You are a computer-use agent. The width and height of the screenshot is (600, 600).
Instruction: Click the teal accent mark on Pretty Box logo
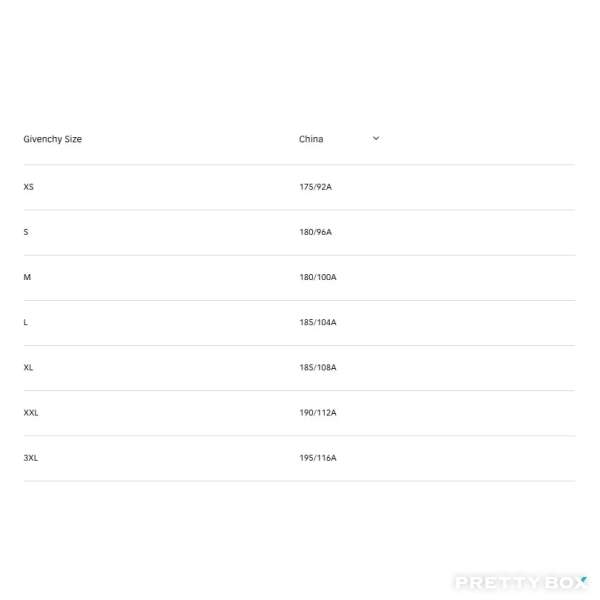pyautogui.click(x=582, y=577)
